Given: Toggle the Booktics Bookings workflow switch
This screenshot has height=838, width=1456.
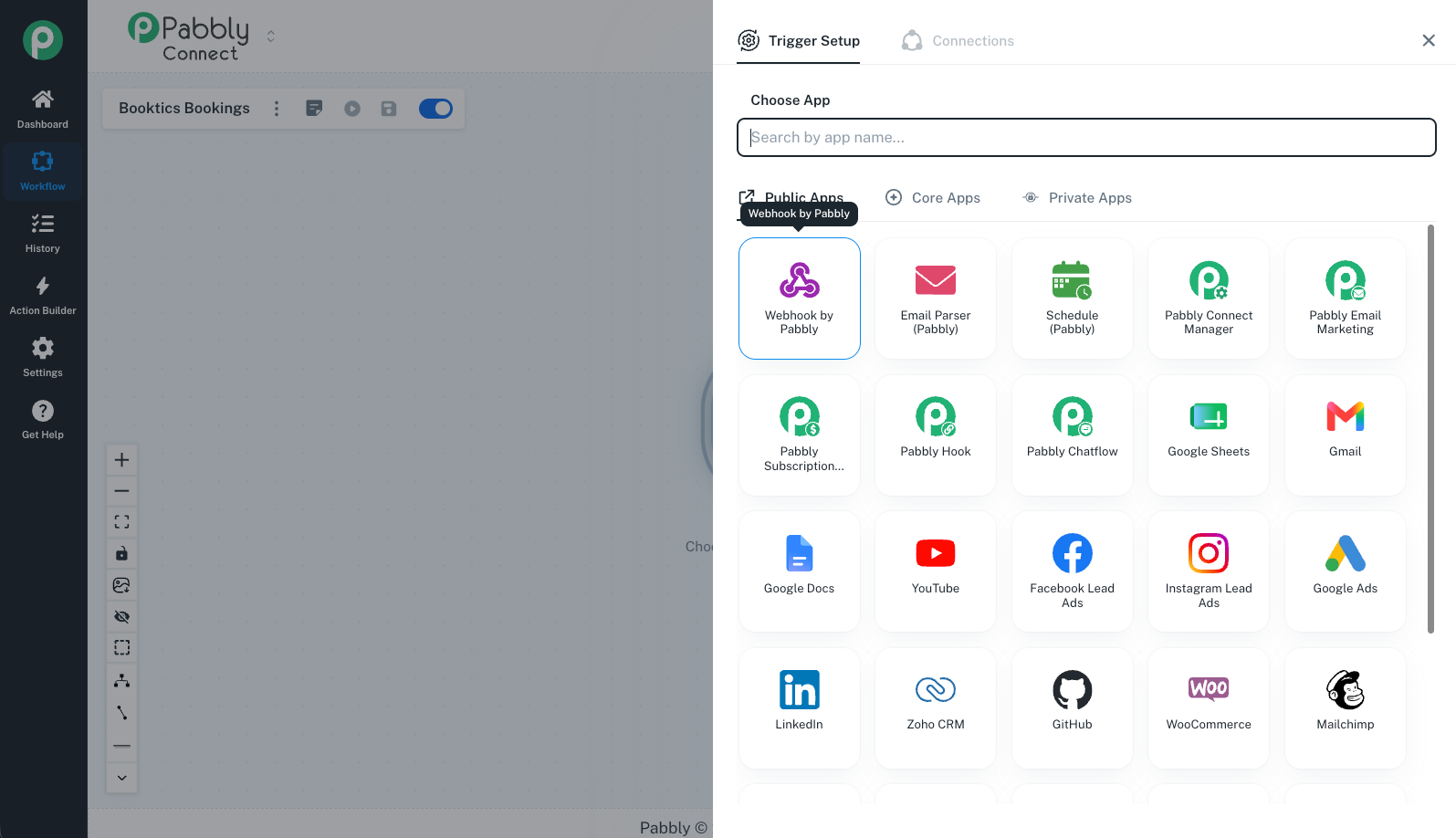Looking at the screenshot, I should [435, 109].
